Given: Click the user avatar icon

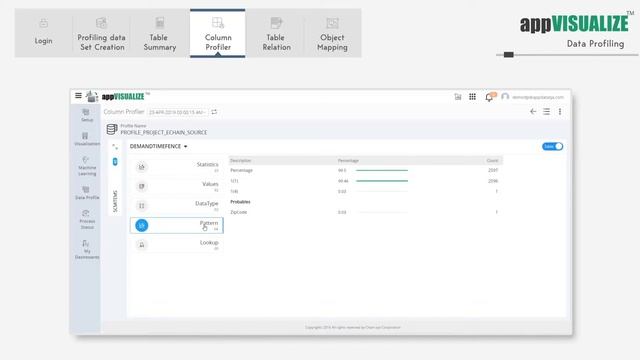Looking at the screenshot, I should (505, 97).
